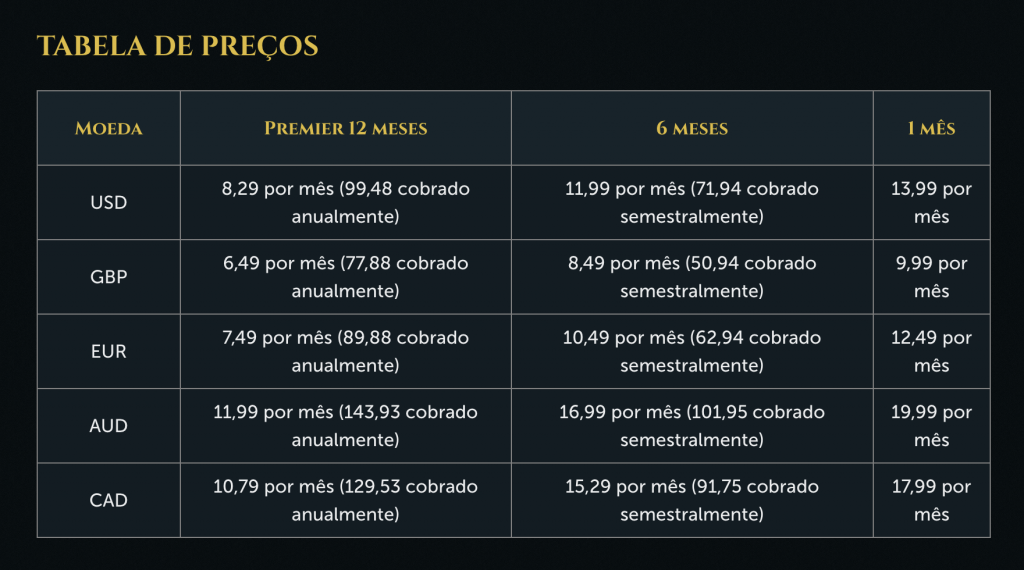Click GBP 6,49 por mês annual price
Image resolution: width=1024 pixels, height=570 pixels.
click(x=345, y=277)
